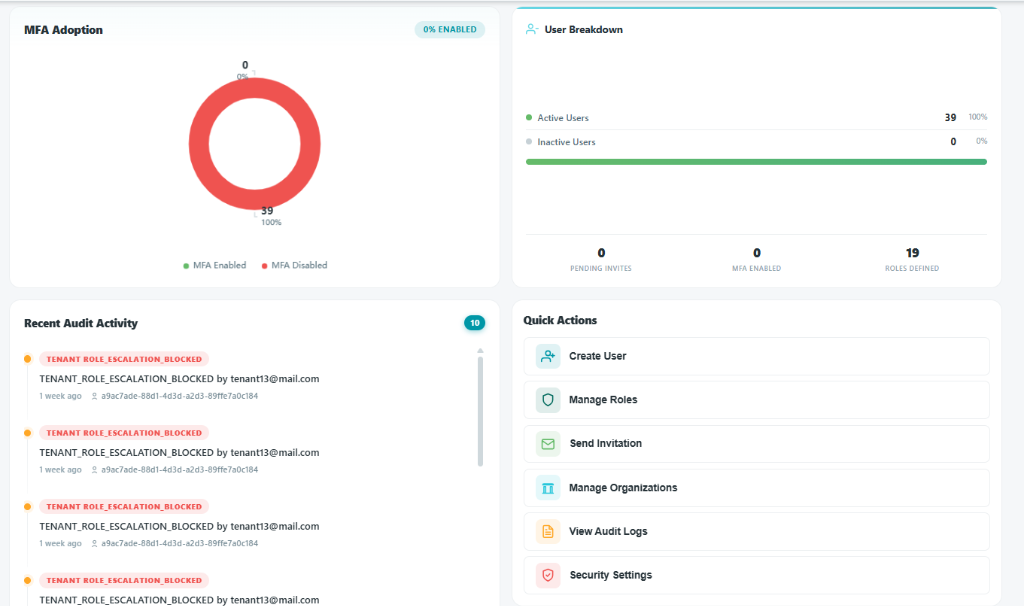The image size is (1024, 606).
Task: Click the scroll-up arrow in audit list
Action: (481, 351)
